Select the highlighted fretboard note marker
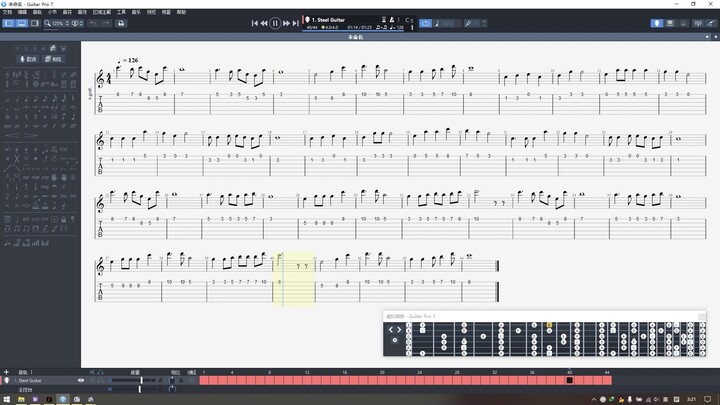Viewport: 720px width, 405px height. point(549,325)
